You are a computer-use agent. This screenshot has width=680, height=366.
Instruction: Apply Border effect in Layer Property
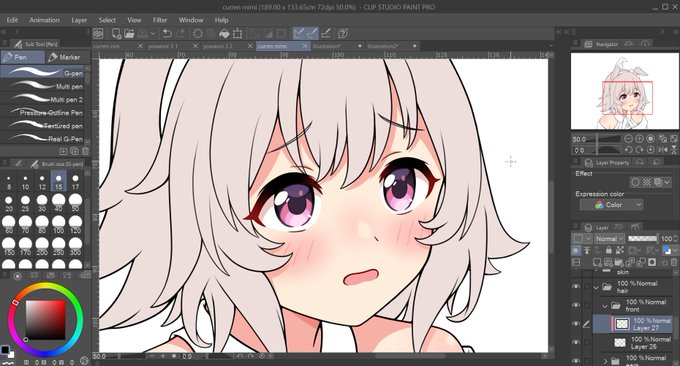(636, 183)
